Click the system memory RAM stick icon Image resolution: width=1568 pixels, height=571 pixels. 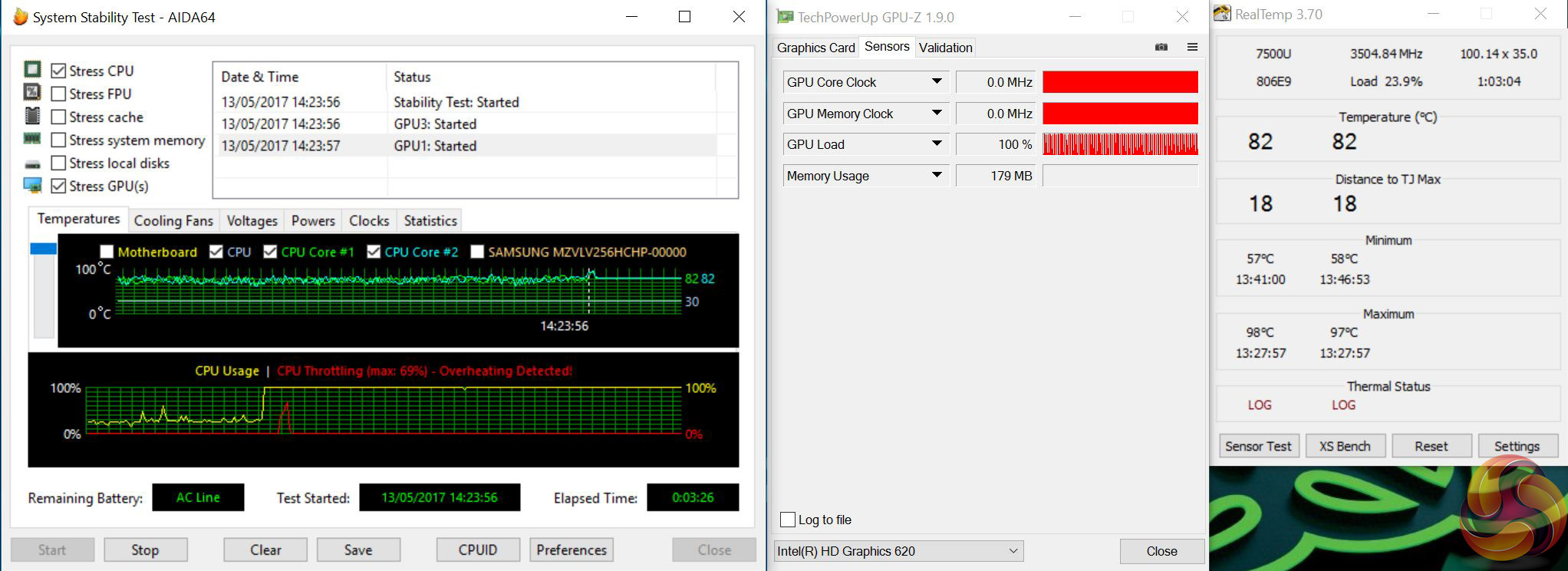[32, 139]
